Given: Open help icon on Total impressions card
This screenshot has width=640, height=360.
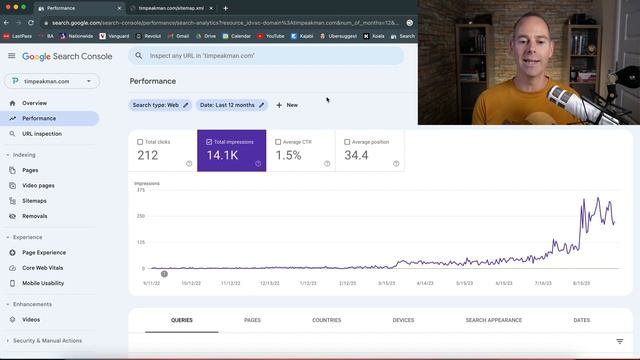Looking at the screenshot, I should point(258,164).
